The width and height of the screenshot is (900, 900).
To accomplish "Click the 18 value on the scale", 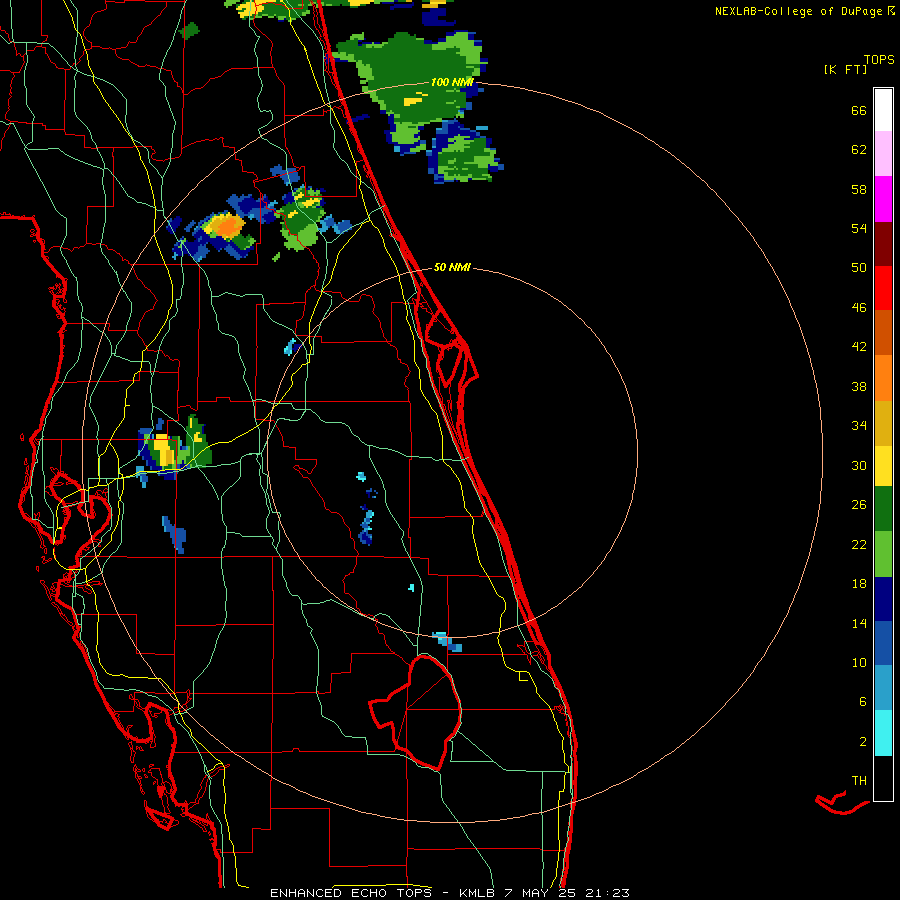I will 859,584.
